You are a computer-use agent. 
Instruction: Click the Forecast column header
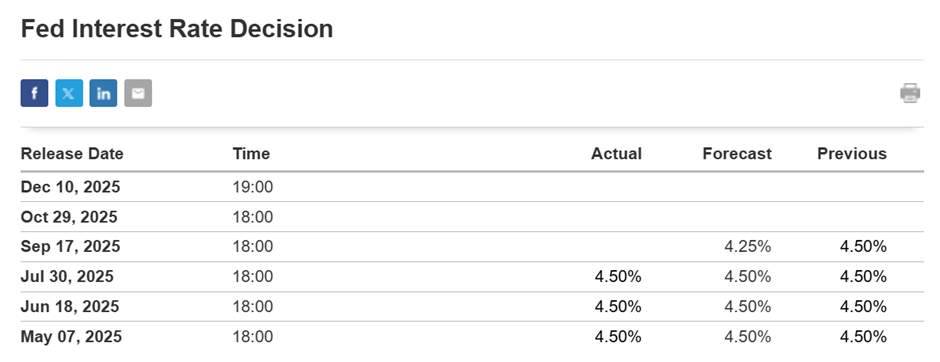coord(737,153)
